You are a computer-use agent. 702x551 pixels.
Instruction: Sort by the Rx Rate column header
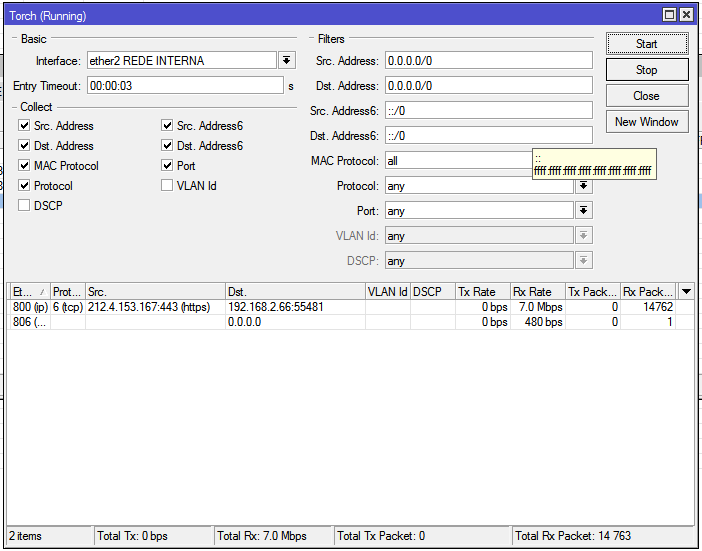pyautogui.click(x=538, y=292)
